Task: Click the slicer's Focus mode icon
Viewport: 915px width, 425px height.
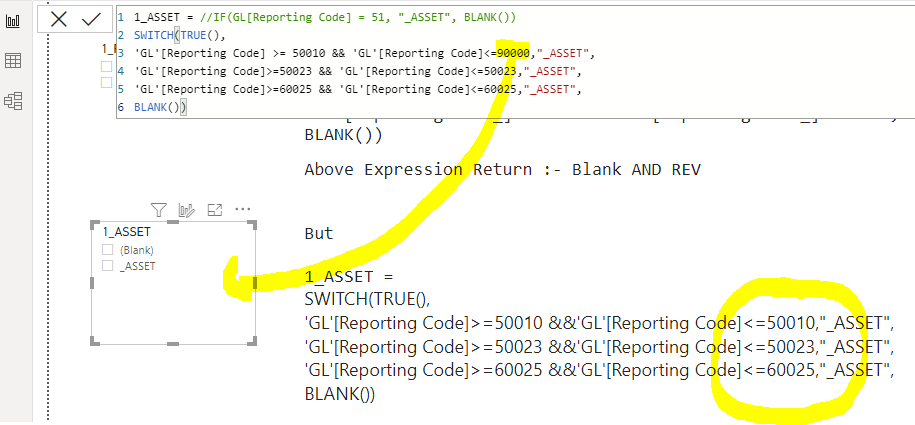Action: [x=215, y=210]
